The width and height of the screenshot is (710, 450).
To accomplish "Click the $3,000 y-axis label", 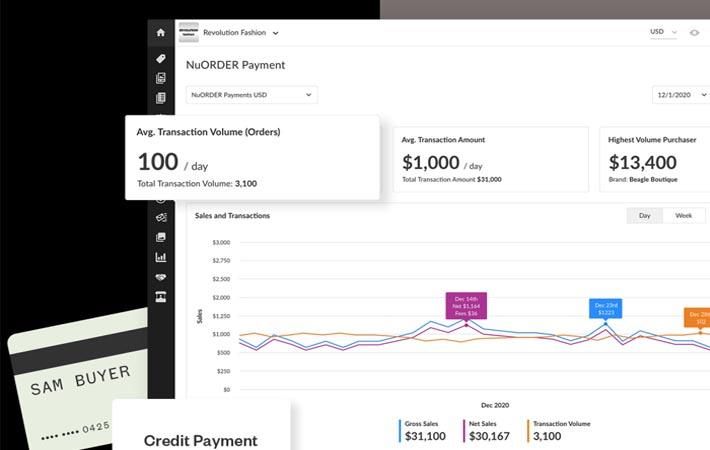I will click(x=221, y=243).
